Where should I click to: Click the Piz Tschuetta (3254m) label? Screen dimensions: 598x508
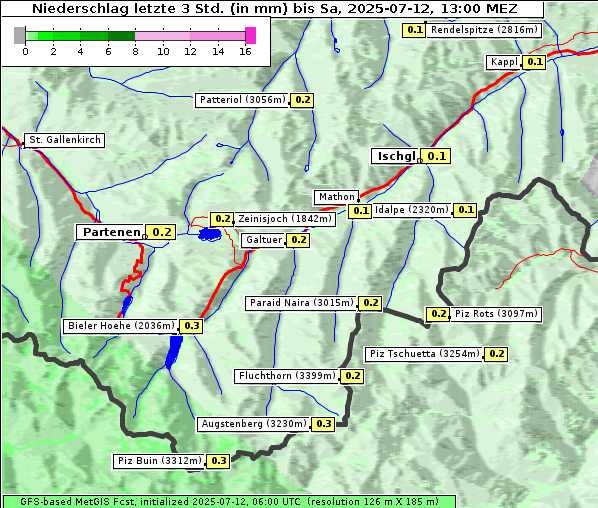coord(424,354)
